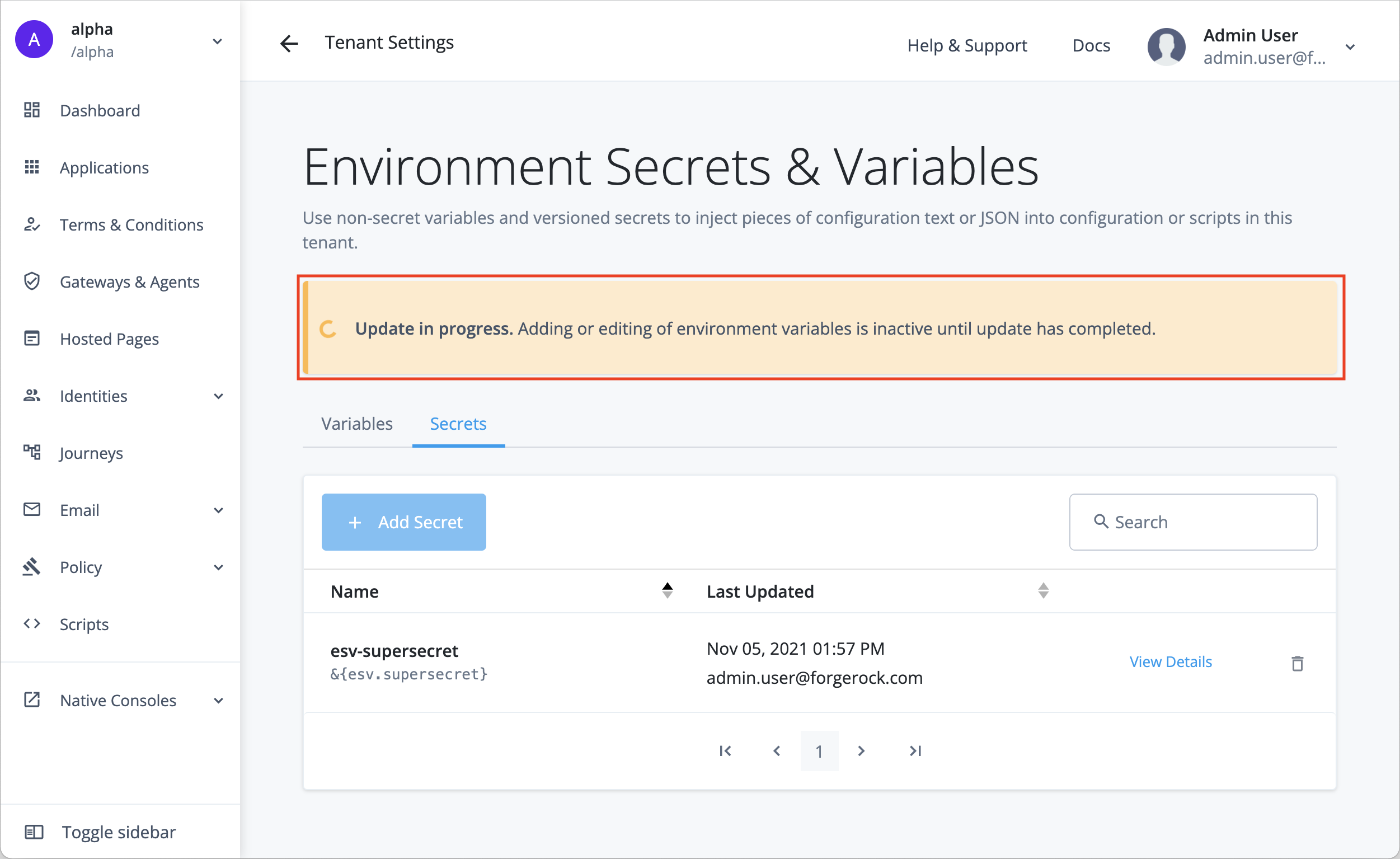This screenshot has width=1400, height=859.
Task: Click the Add Secret button
Action: pos(403,522)
